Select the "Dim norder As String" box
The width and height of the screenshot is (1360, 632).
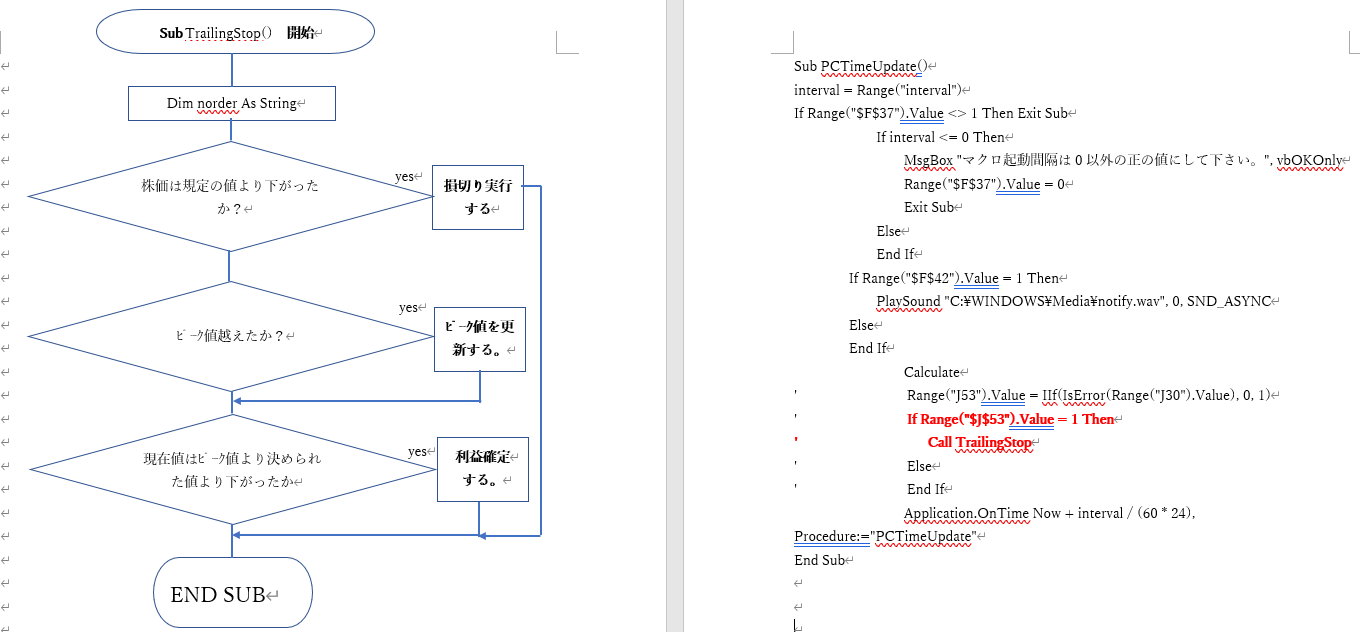[x=232, y=104]
